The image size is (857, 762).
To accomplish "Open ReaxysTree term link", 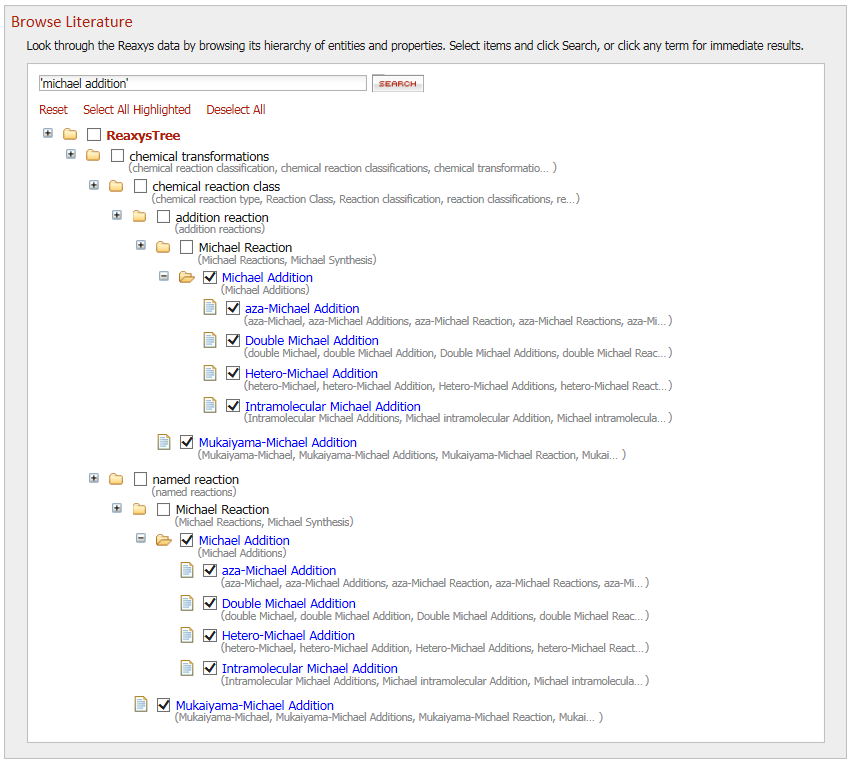I will [x=143, y=135].
